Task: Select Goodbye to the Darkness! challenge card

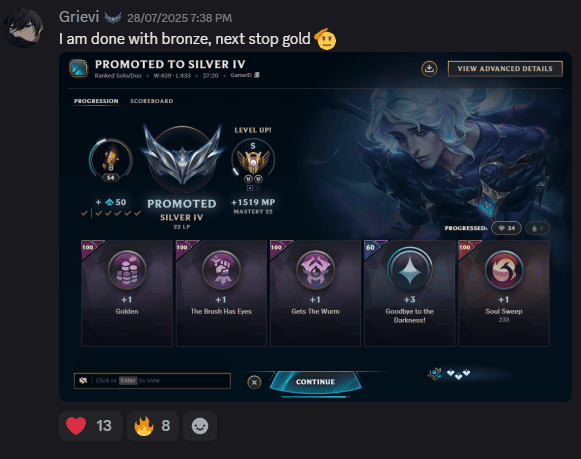Action: click(409, 293)
